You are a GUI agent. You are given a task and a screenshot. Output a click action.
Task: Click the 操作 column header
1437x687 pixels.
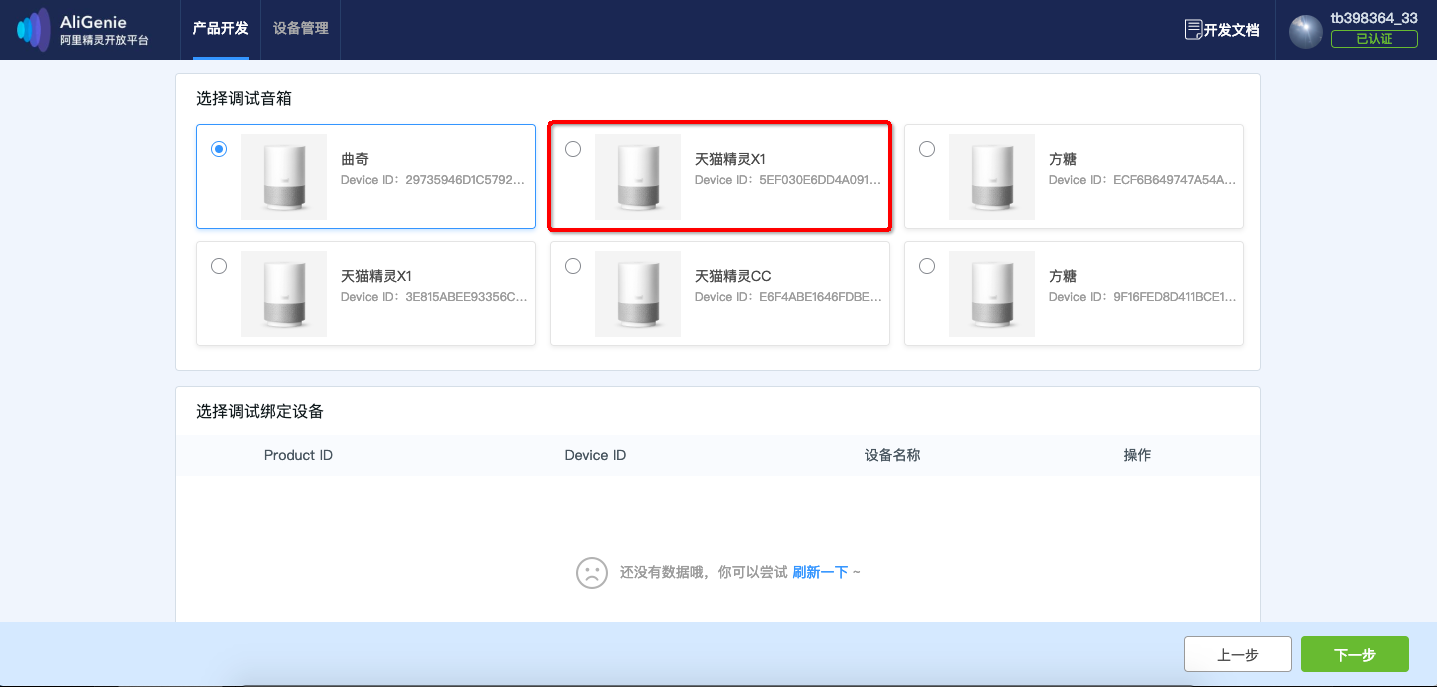1137,455
